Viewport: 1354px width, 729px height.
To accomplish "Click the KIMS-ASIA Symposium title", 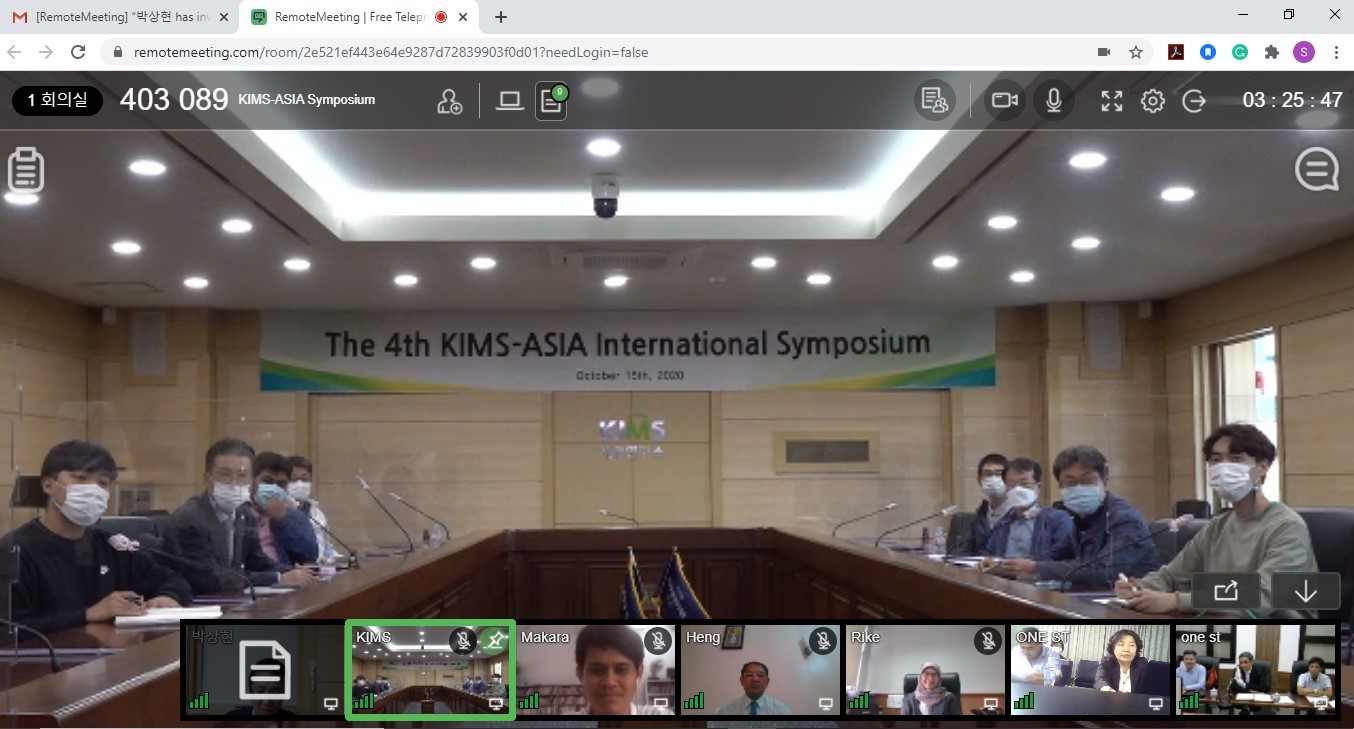I will point(307,100).
